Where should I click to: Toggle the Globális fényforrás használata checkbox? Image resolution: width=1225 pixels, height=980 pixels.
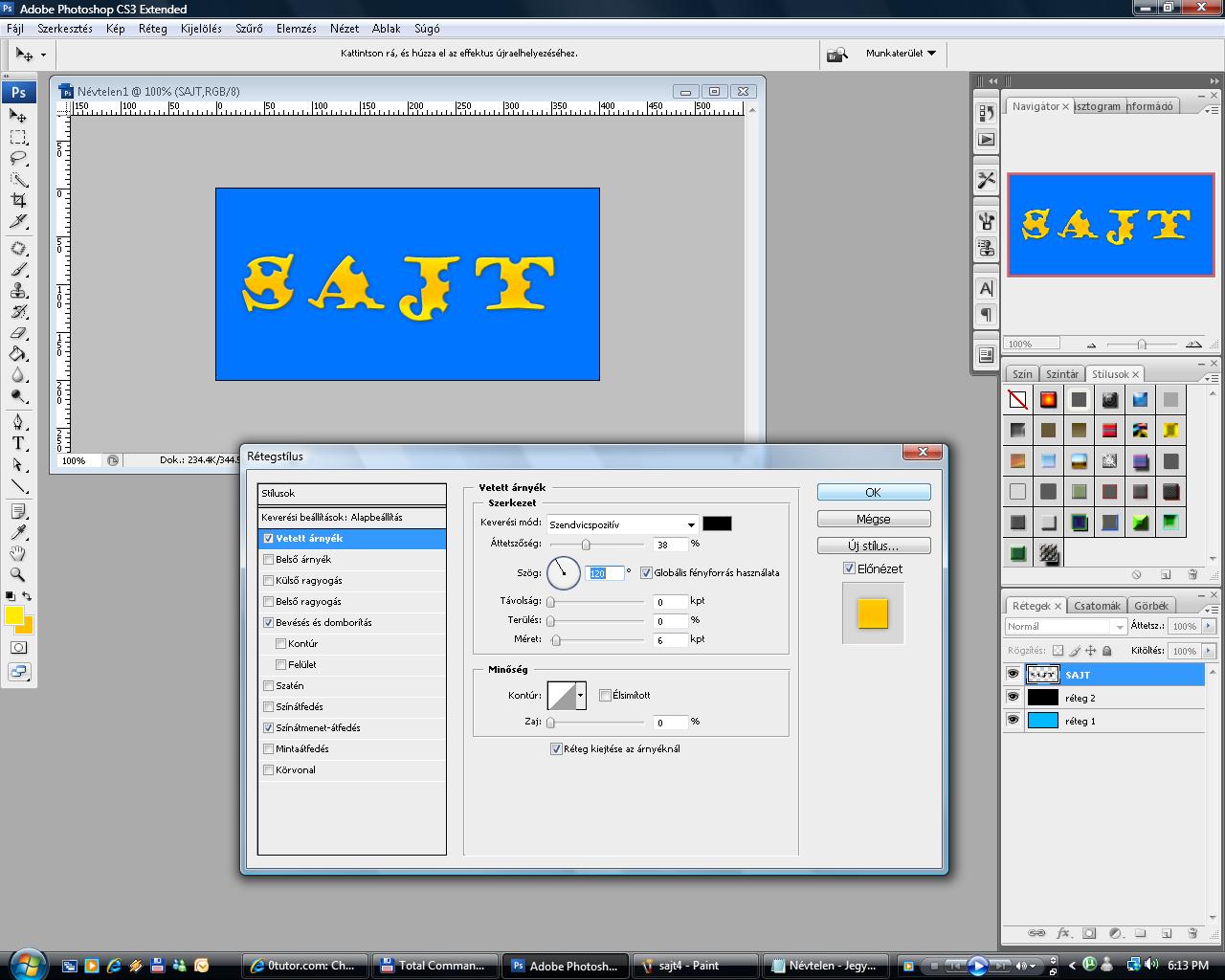coord(647,573)
